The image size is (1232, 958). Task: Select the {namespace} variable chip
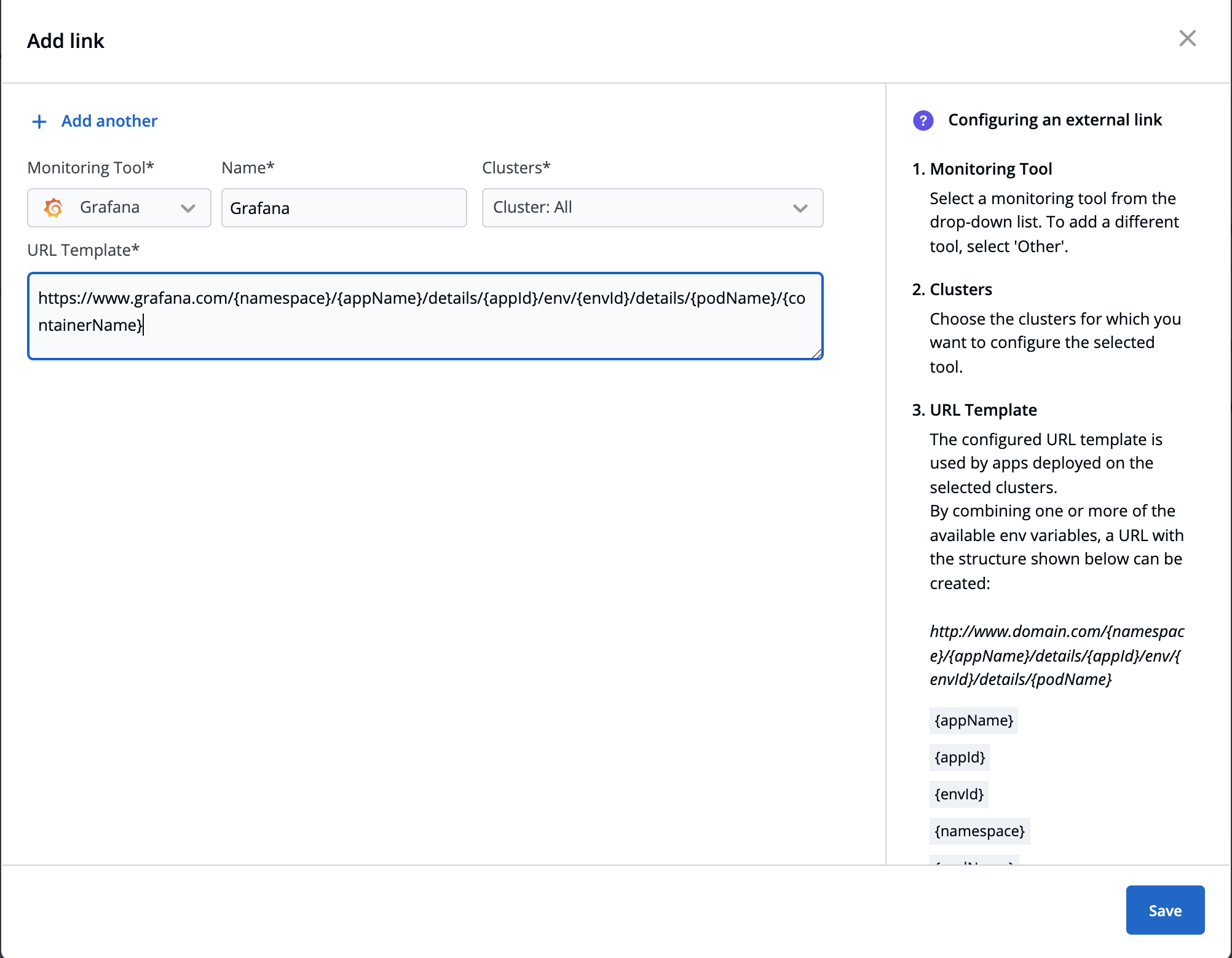tap(979, 831)
